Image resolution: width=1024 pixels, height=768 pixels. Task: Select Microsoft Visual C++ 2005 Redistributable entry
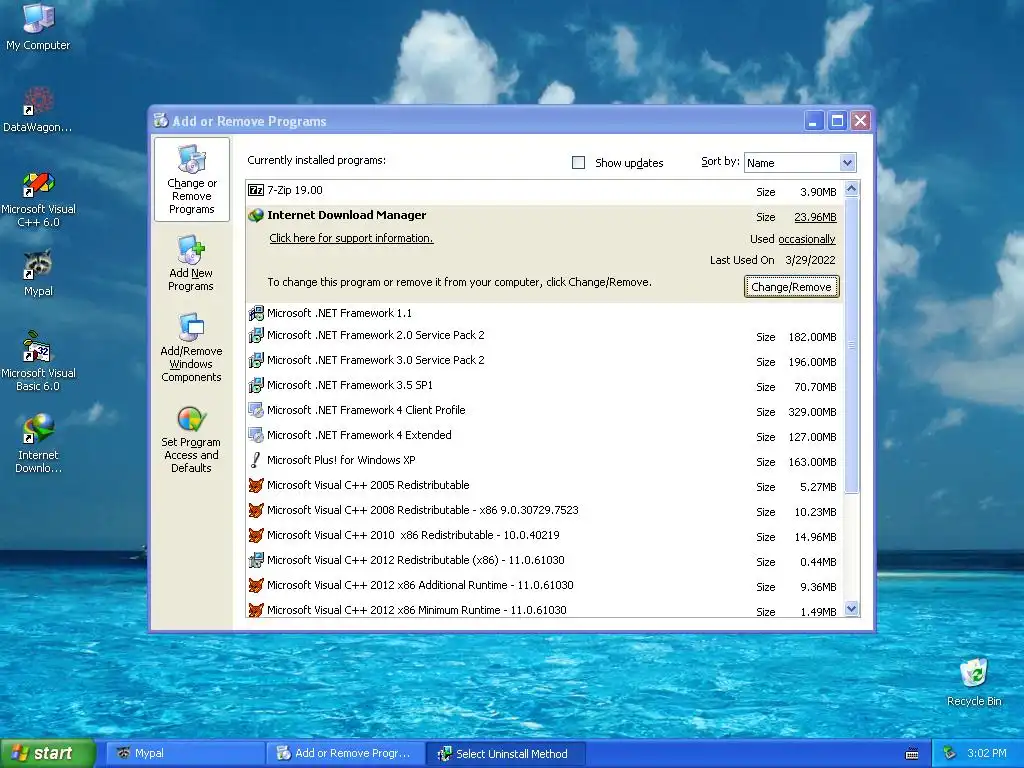[x=368, y=485]
